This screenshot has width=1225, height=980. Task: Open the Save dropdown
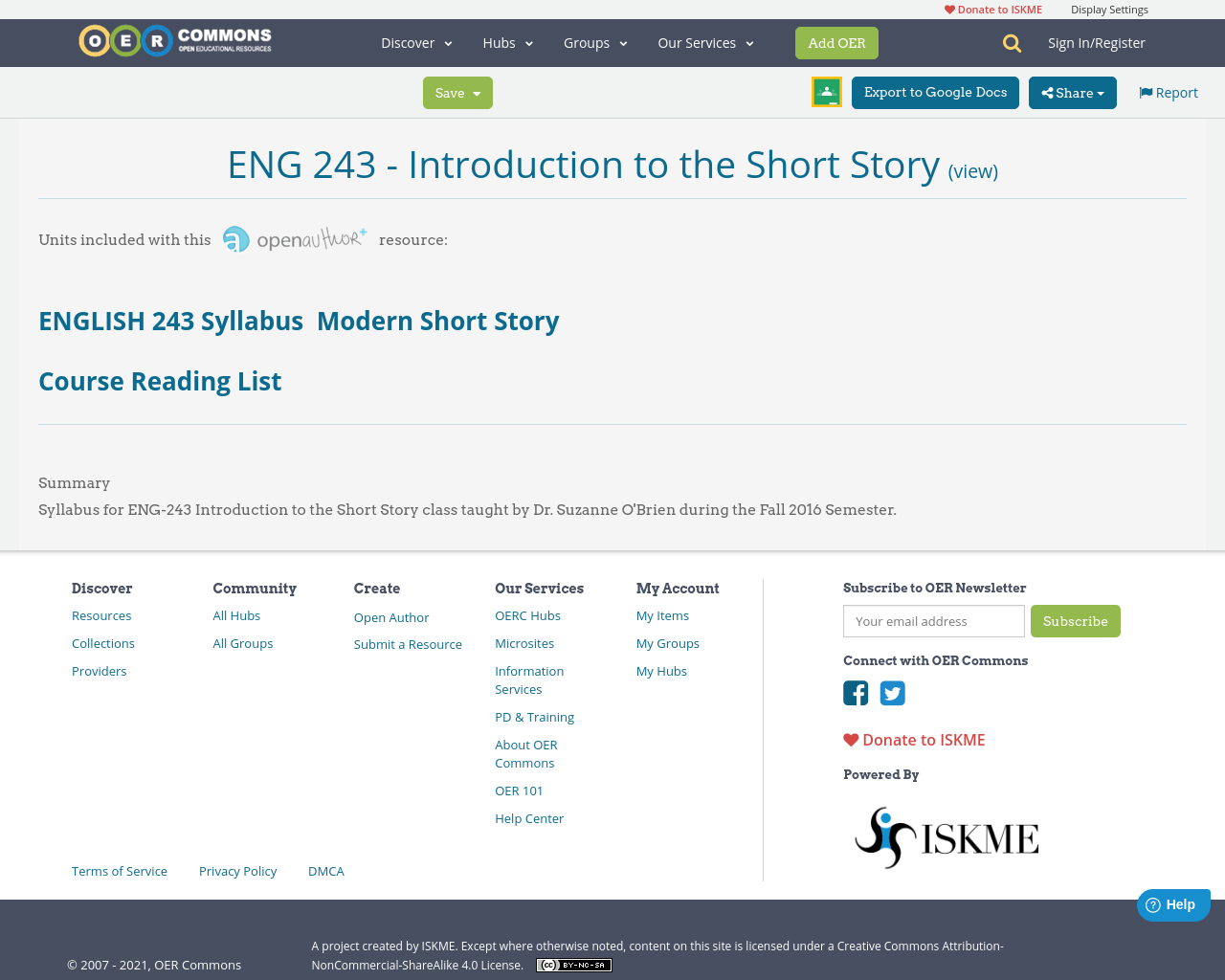[x=457, y=92]
